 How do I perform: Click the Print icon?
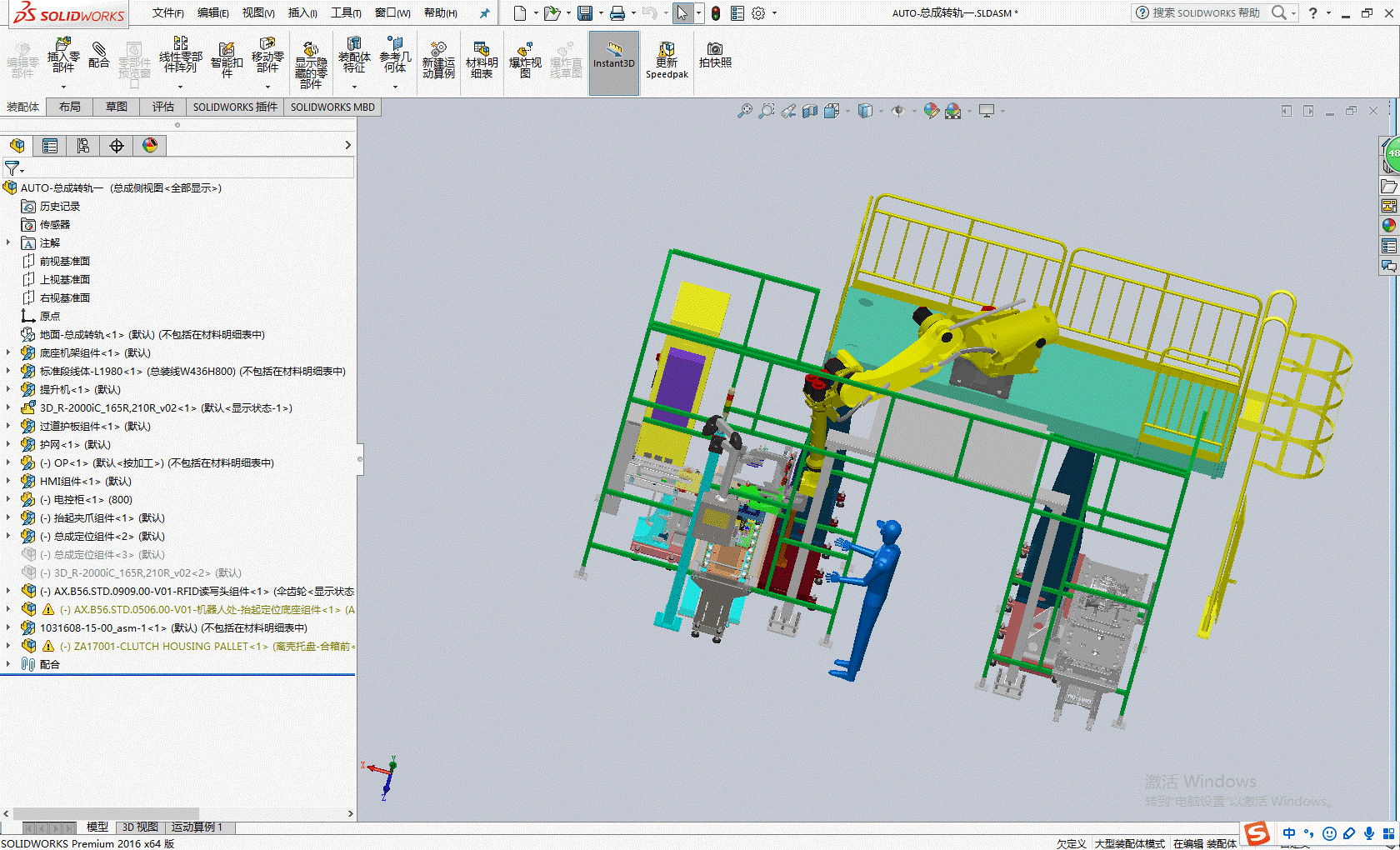click(617, 12)
